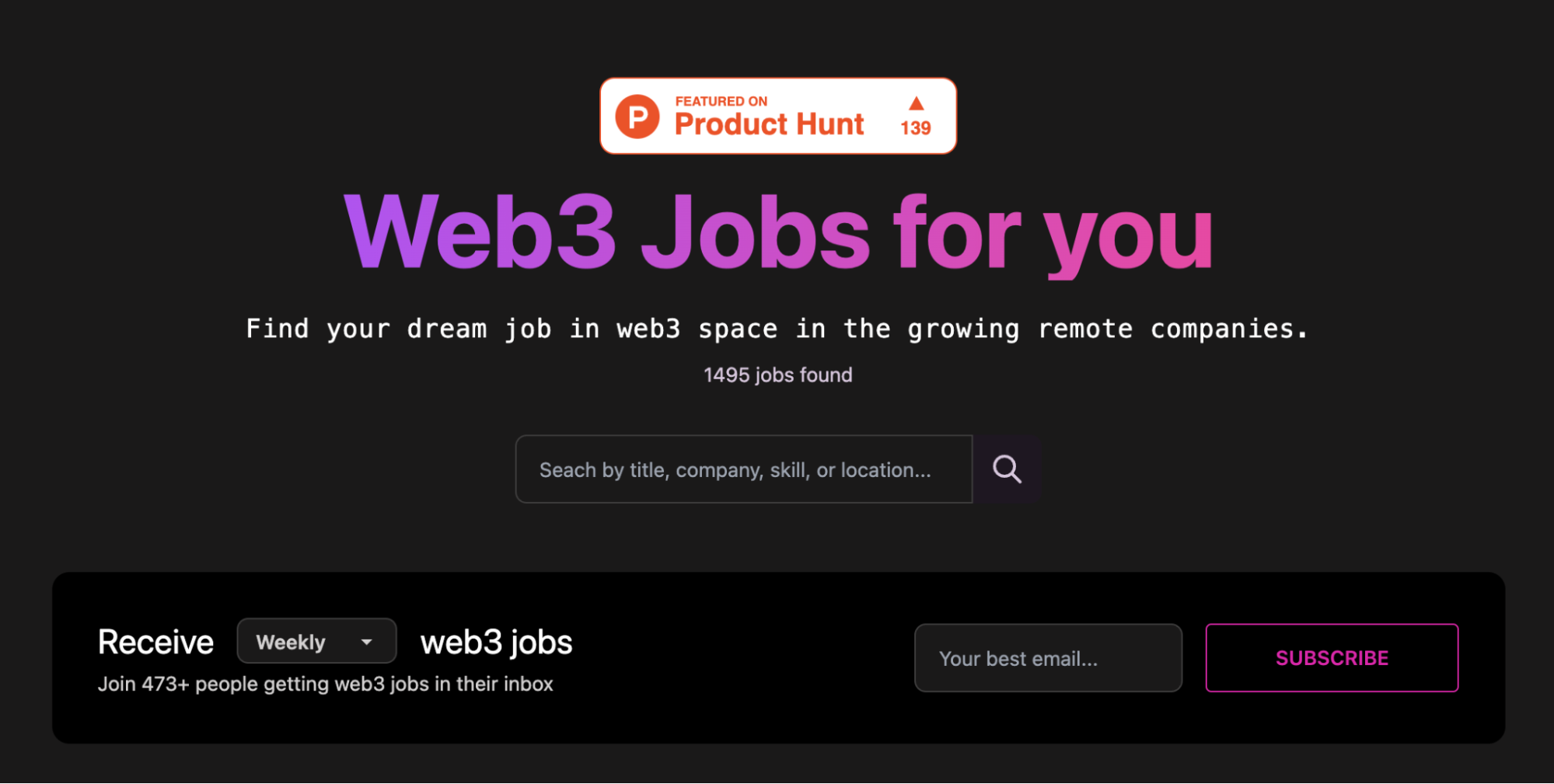Click the Product Hunt "P" logo
Image resolution: width=1554 pixels, height=784 pixels.
coord(637,117)
